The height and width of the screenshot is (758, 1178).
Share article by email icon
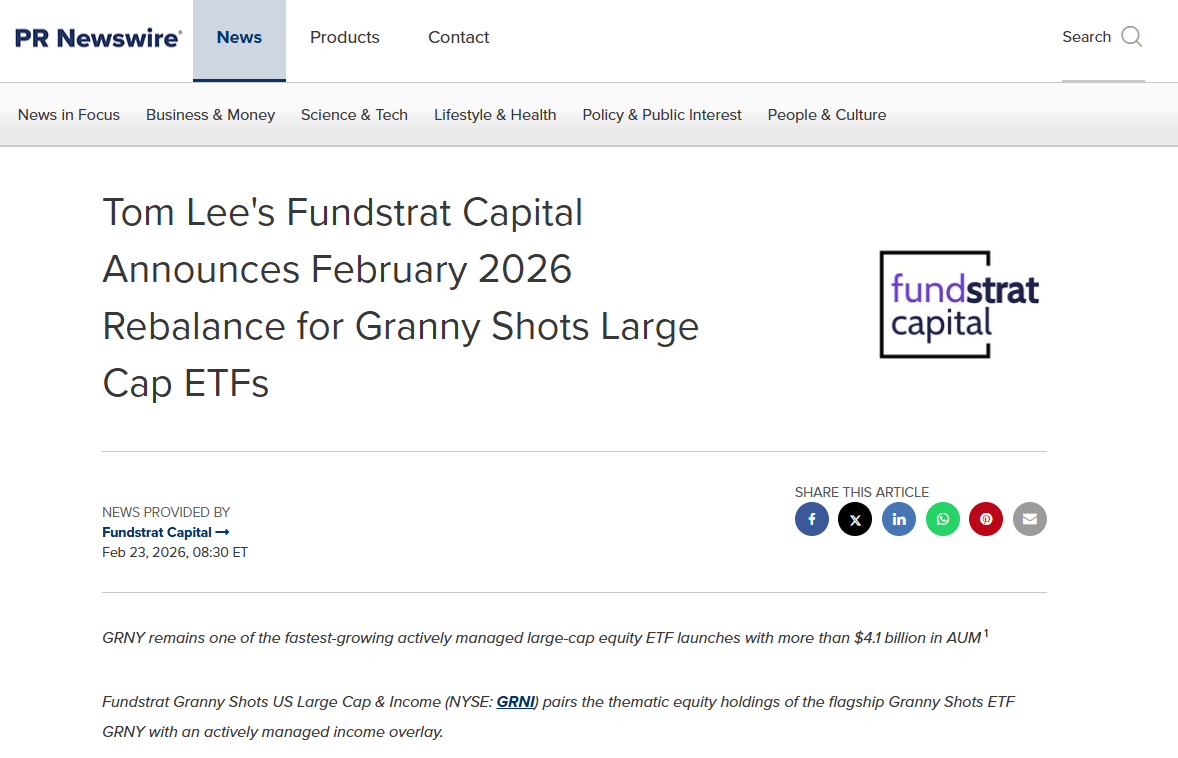point(1030,519)
